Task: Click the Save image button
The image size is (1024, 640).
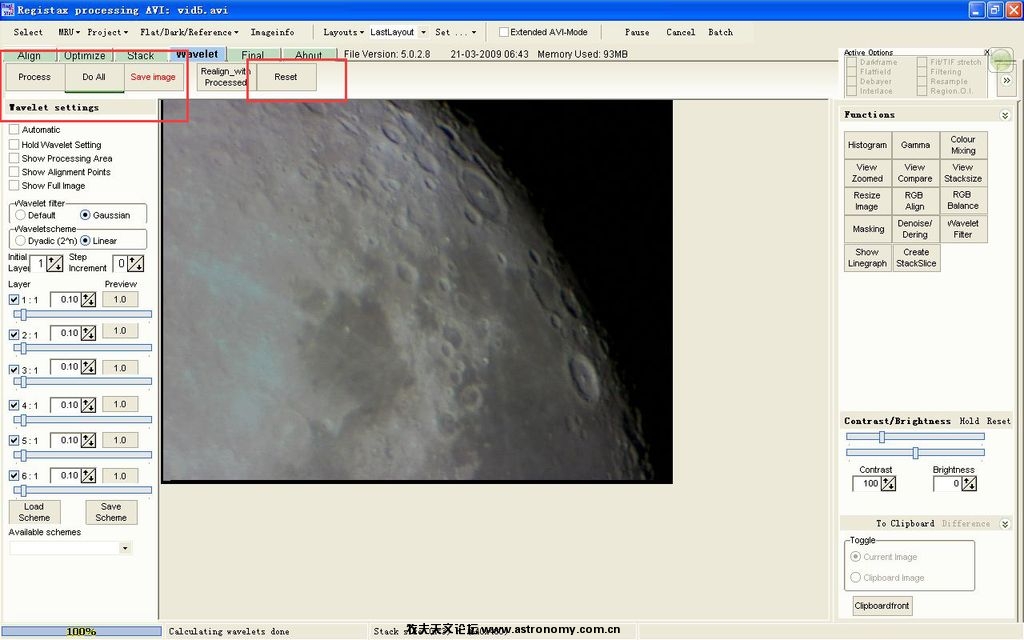Action: tap(153, 77)
